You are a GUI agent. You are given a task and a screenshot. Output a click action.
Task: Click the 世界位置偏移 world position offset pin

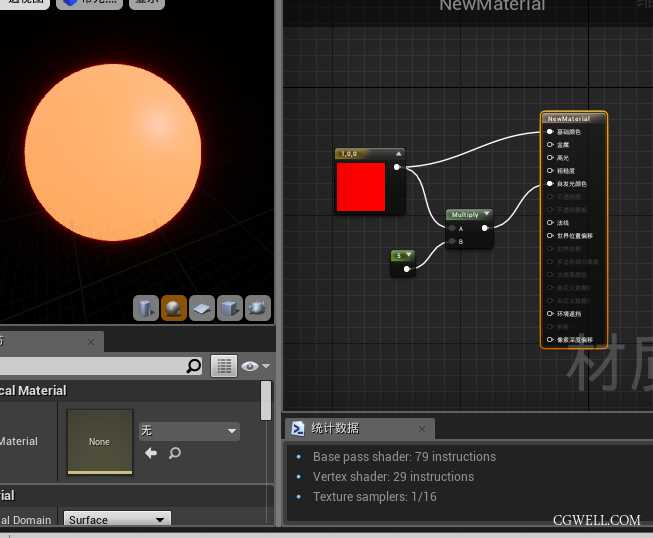coord(550,236)
